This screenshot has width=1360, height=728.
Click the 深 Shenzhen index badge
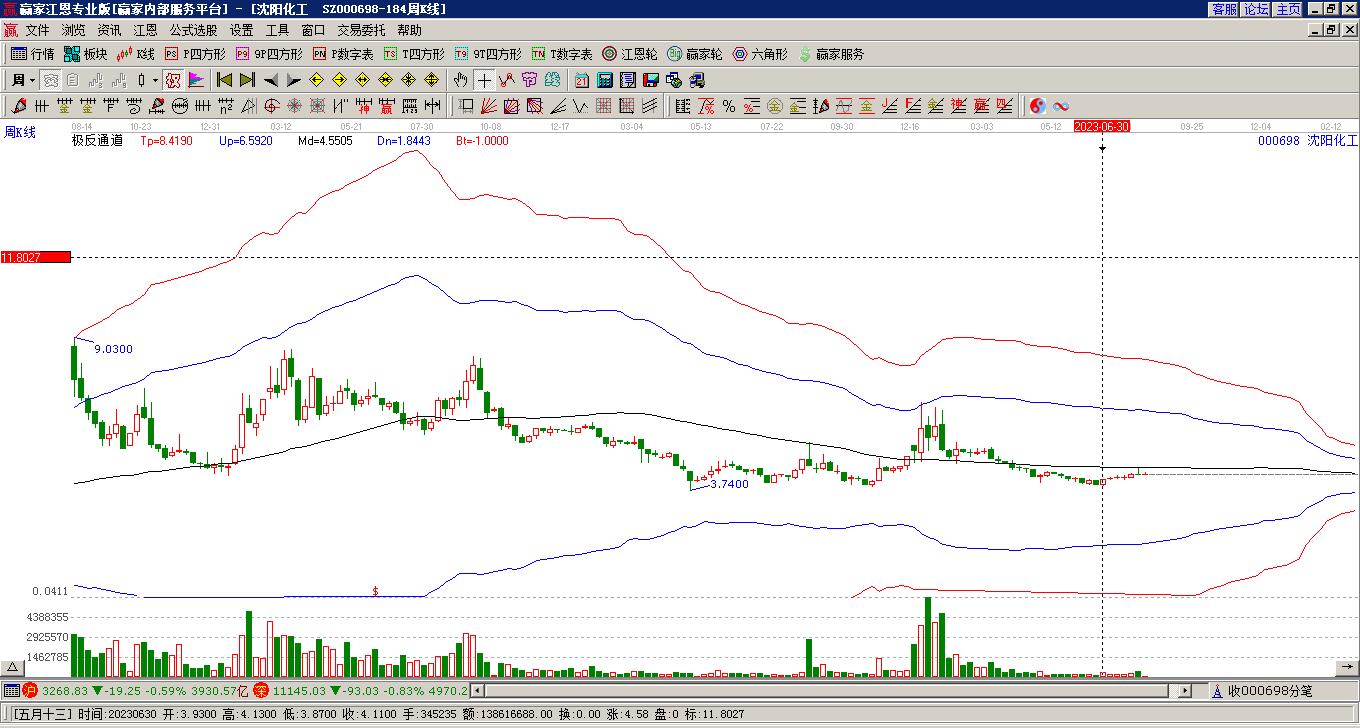click(261, 690)
